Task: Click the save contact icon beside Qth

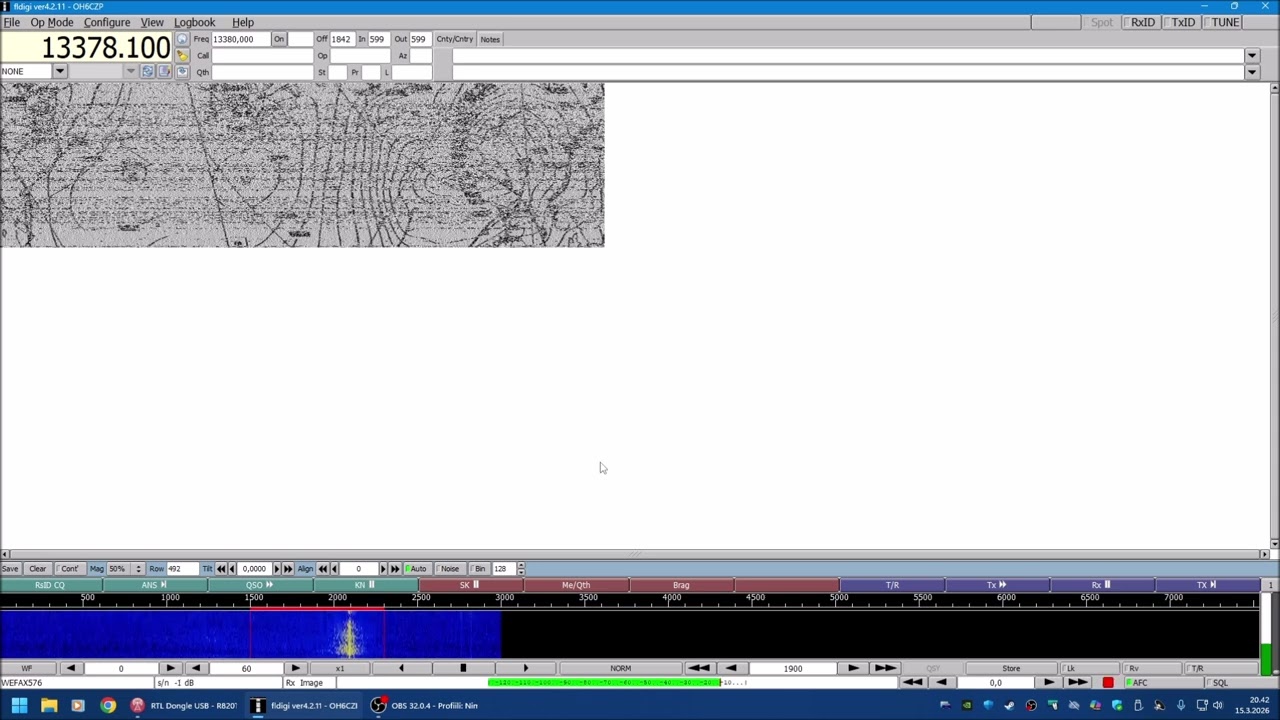Action: pyautogui.click(x=182, y=72)
